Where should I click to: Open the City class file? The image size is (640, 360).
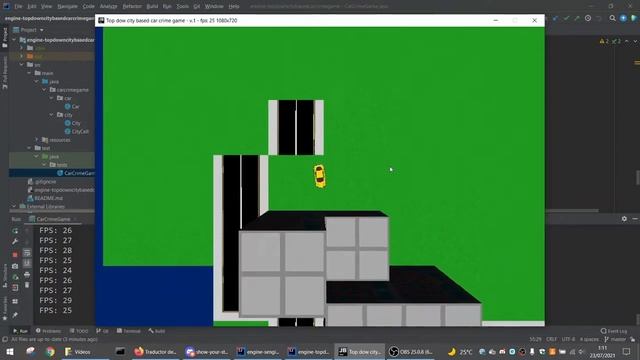pos(73,123)
